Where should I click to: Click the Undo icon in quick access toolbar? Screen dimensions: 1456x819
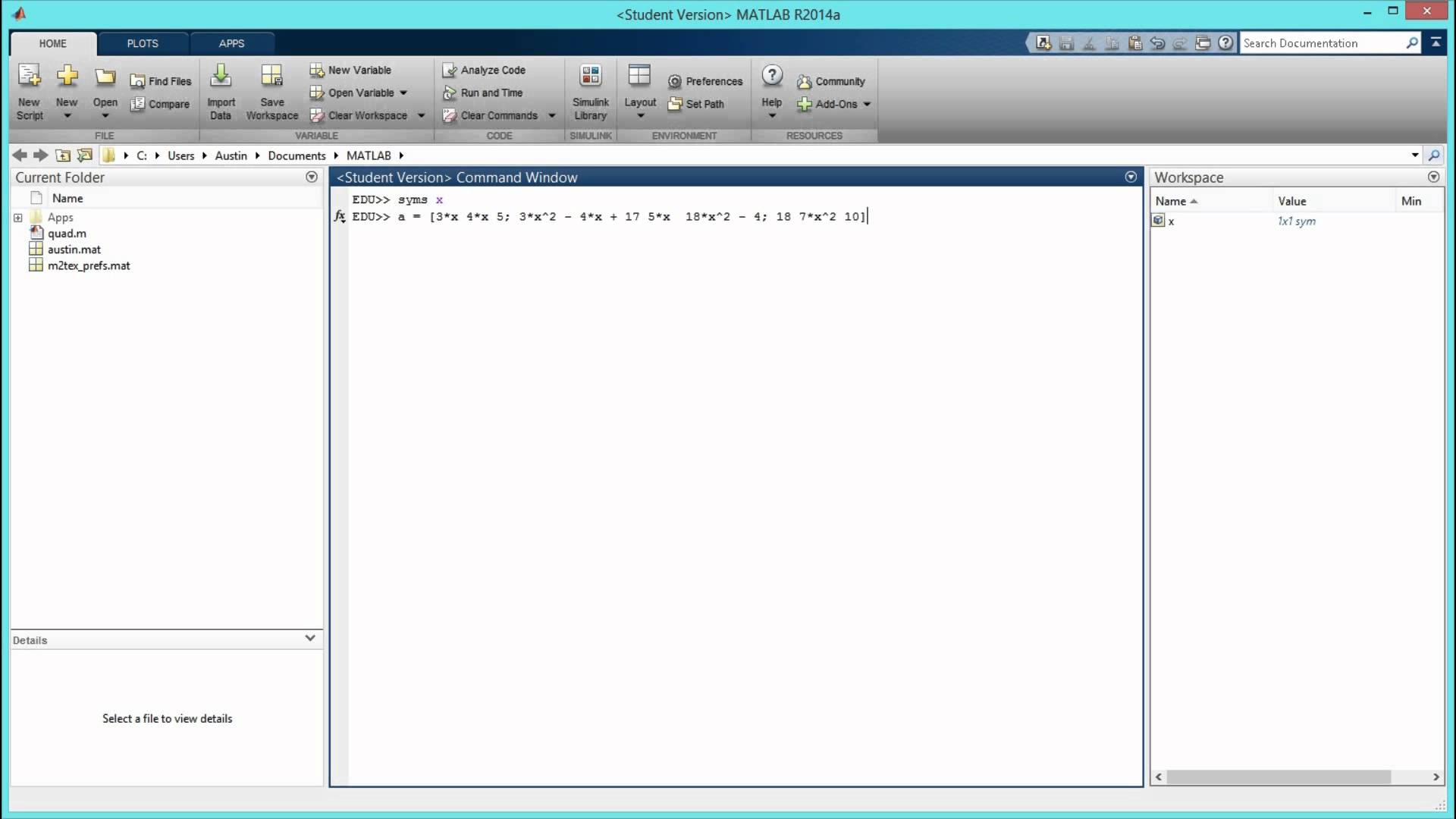(x=1157, y=43)
